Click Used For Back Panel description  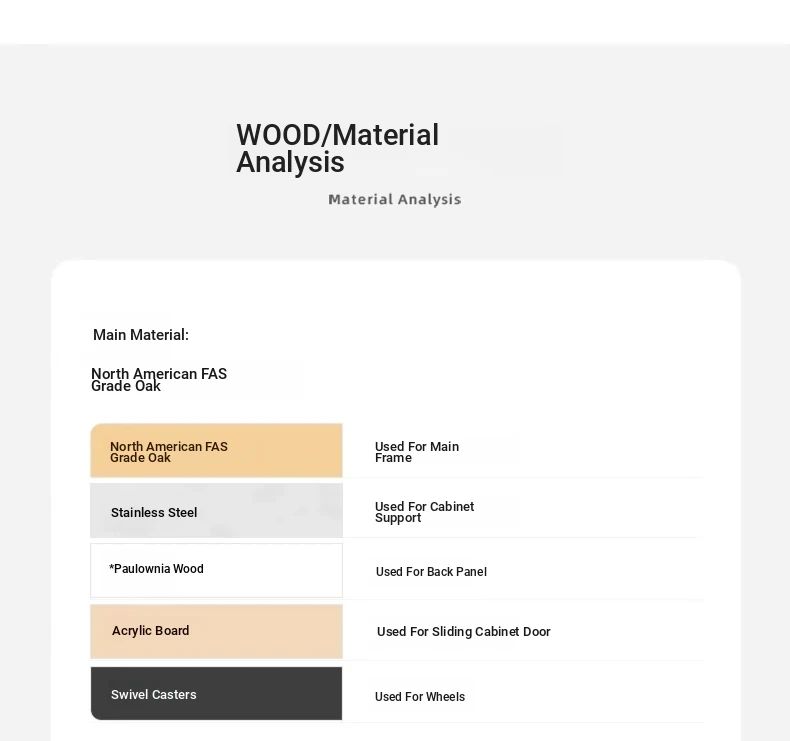pyautogui.click(x=431, y=572)
